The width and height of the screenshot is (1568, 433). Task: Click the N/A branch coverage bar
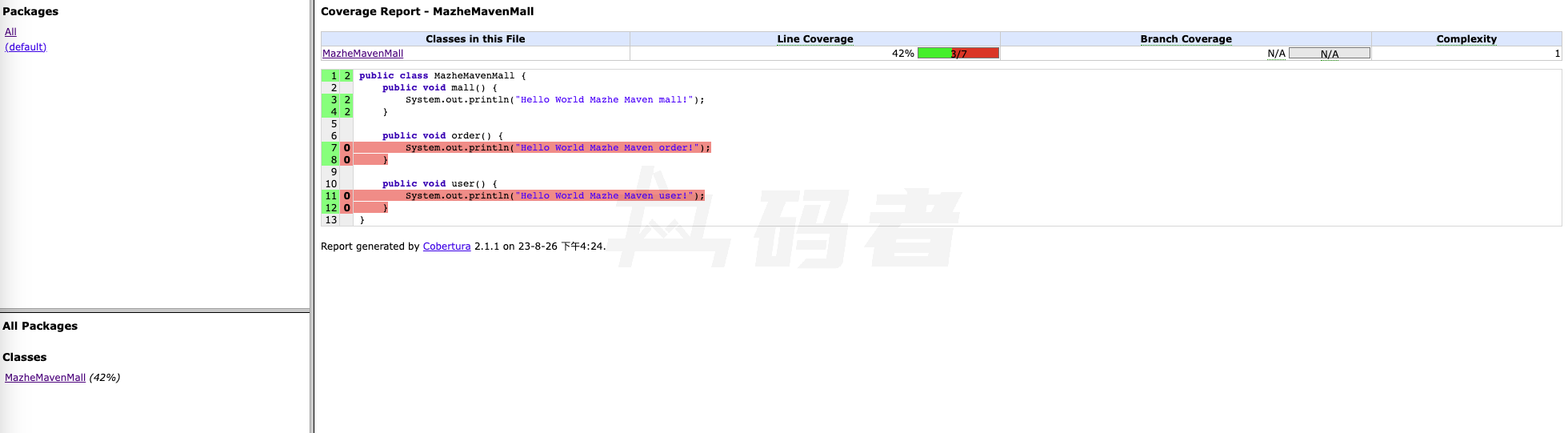pyautogui.click(x=1329, y=54)
